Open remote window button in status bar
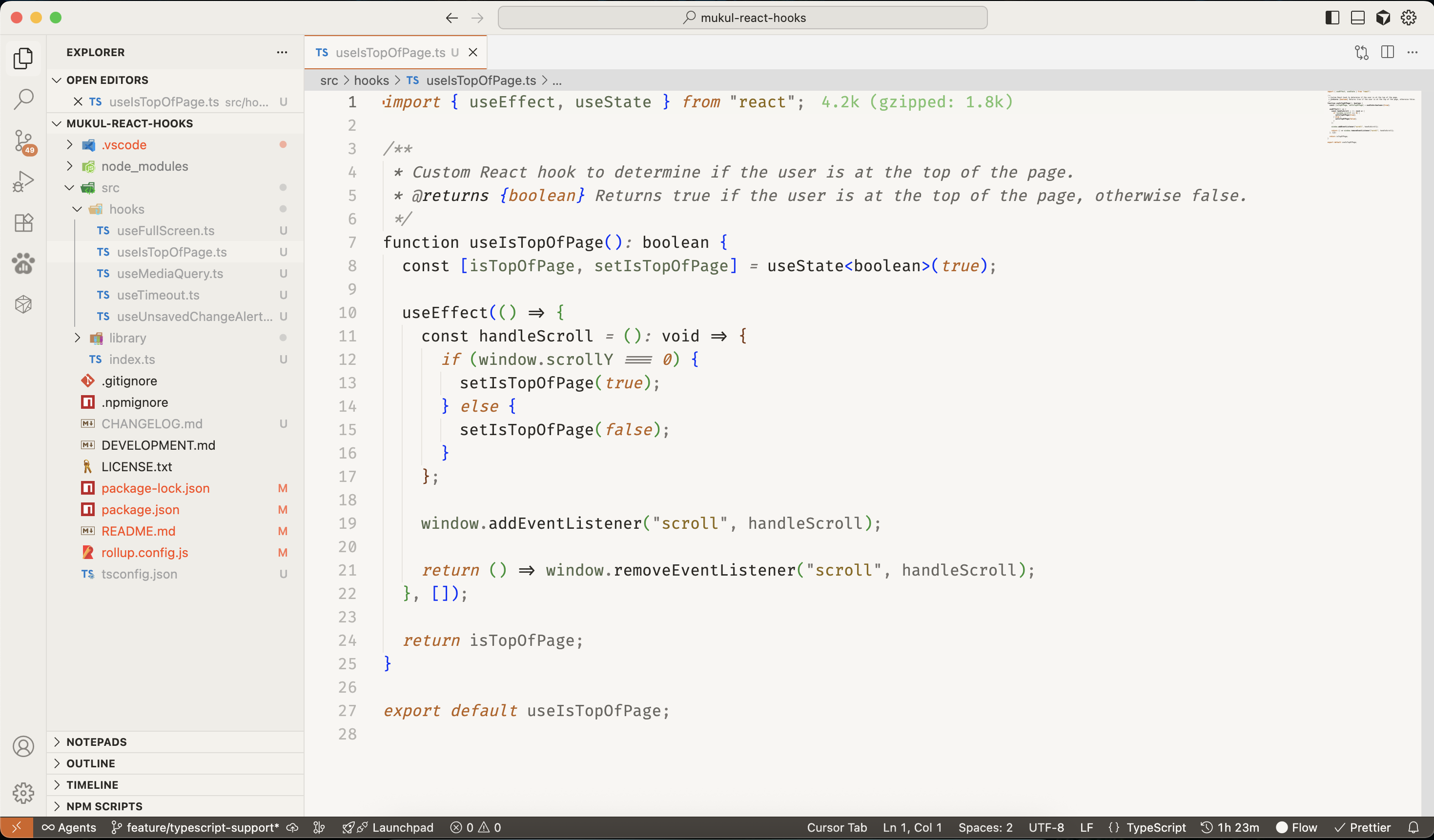1434x840 pixels. (17, 827)
